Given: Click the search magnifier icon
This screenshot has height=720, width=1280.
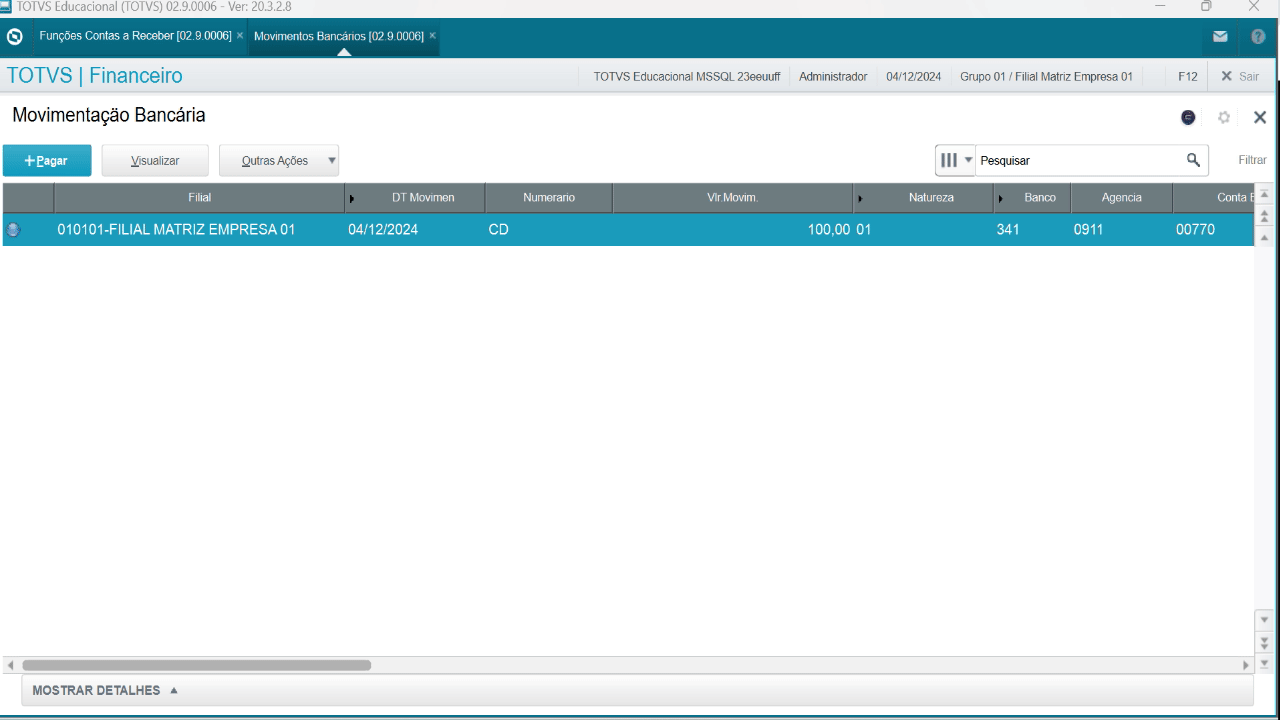Looking at the screenshot, I should 1193,160.
